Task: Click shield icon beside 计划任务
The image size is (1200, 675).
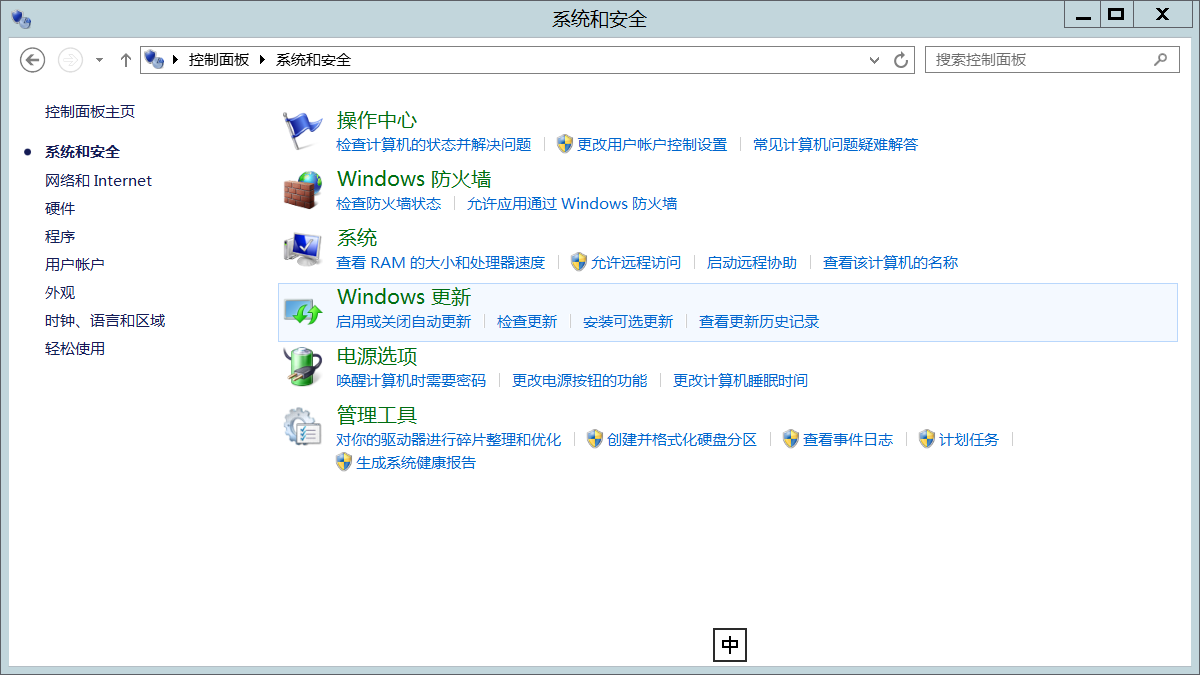Action: click(927, 439)
